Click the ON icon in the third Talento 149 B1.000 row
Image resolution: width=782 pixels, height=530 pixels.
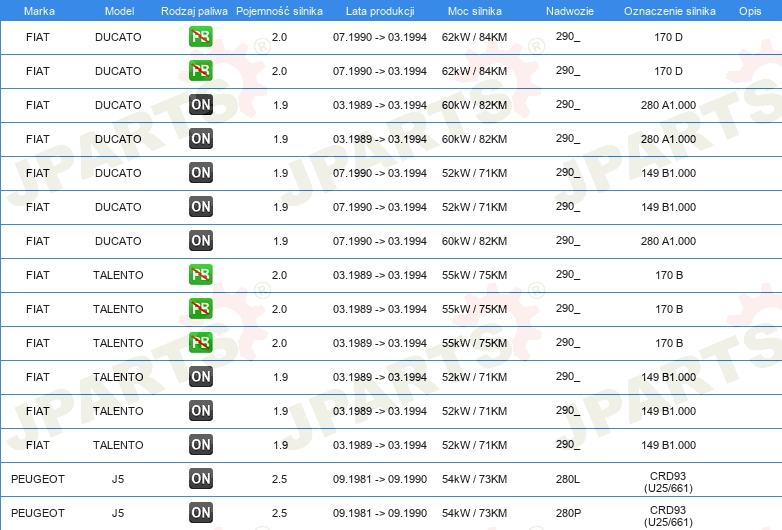[200, 444]
